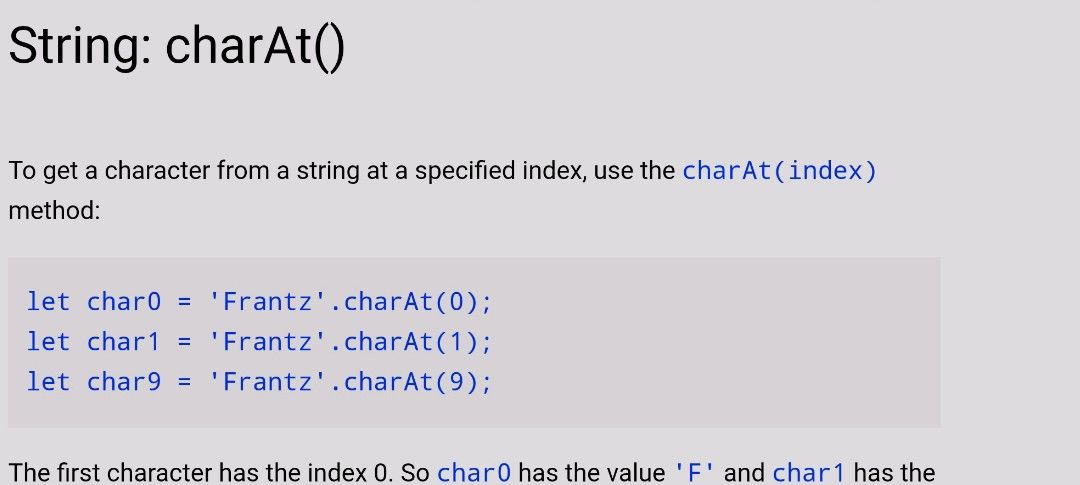The width and height of the screenshot is (1080, 485).
Task: Click the char9 variable in third code line
Action: (123, 382)
